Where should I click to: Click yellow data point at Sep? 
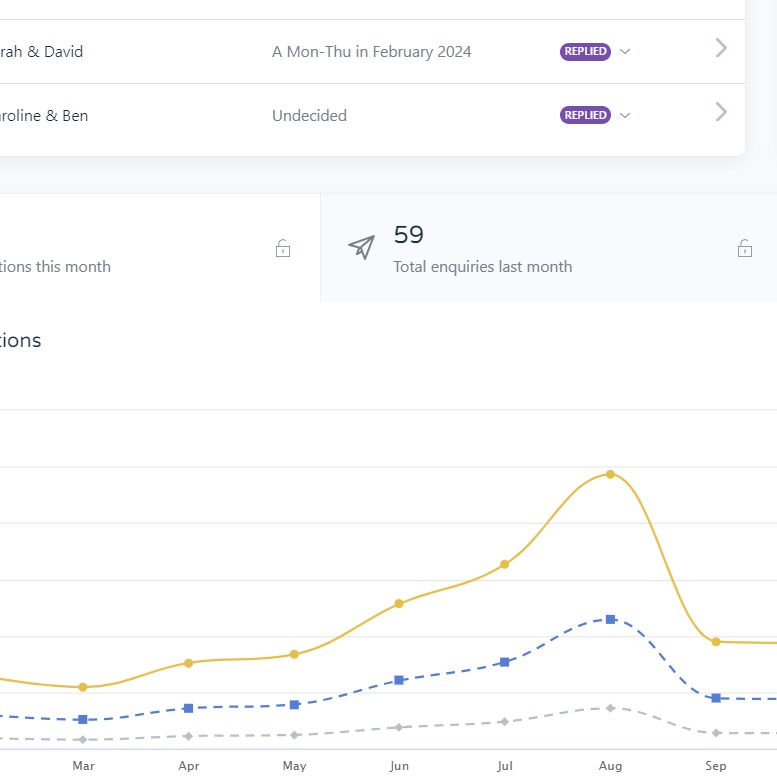[716, 641]
